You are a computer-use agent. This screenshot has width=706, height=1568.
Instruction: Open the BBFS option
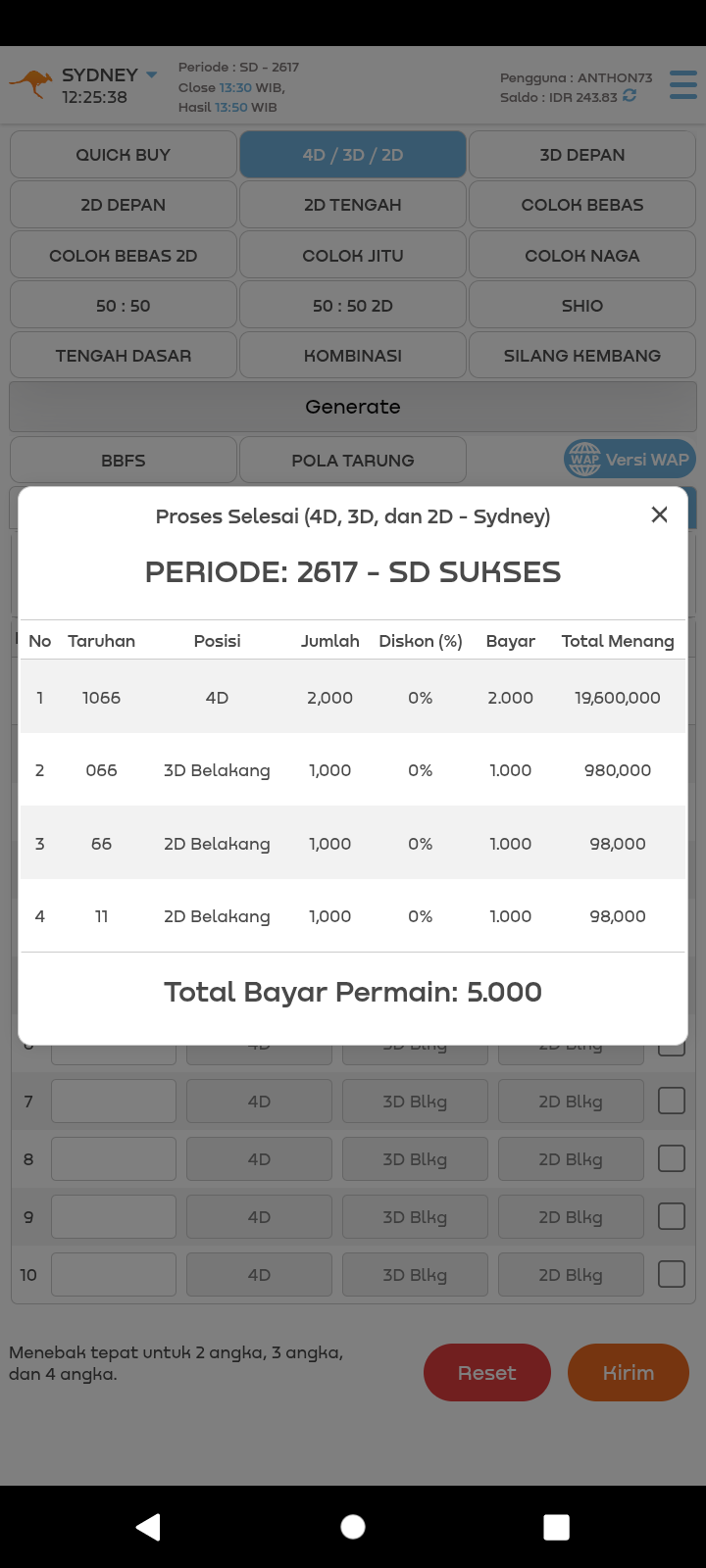pyautogui.click(x=124, y=461)
